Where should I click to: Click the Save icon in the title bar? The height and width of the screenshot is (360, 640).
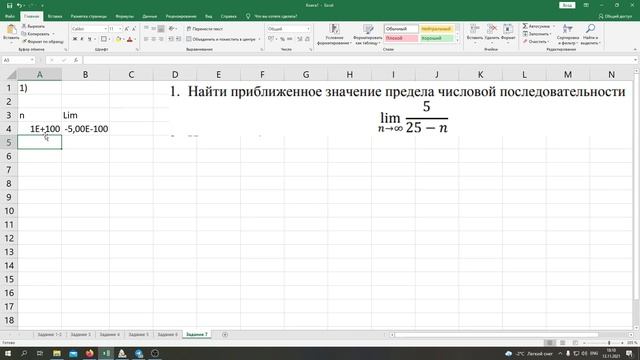[9, 5]
